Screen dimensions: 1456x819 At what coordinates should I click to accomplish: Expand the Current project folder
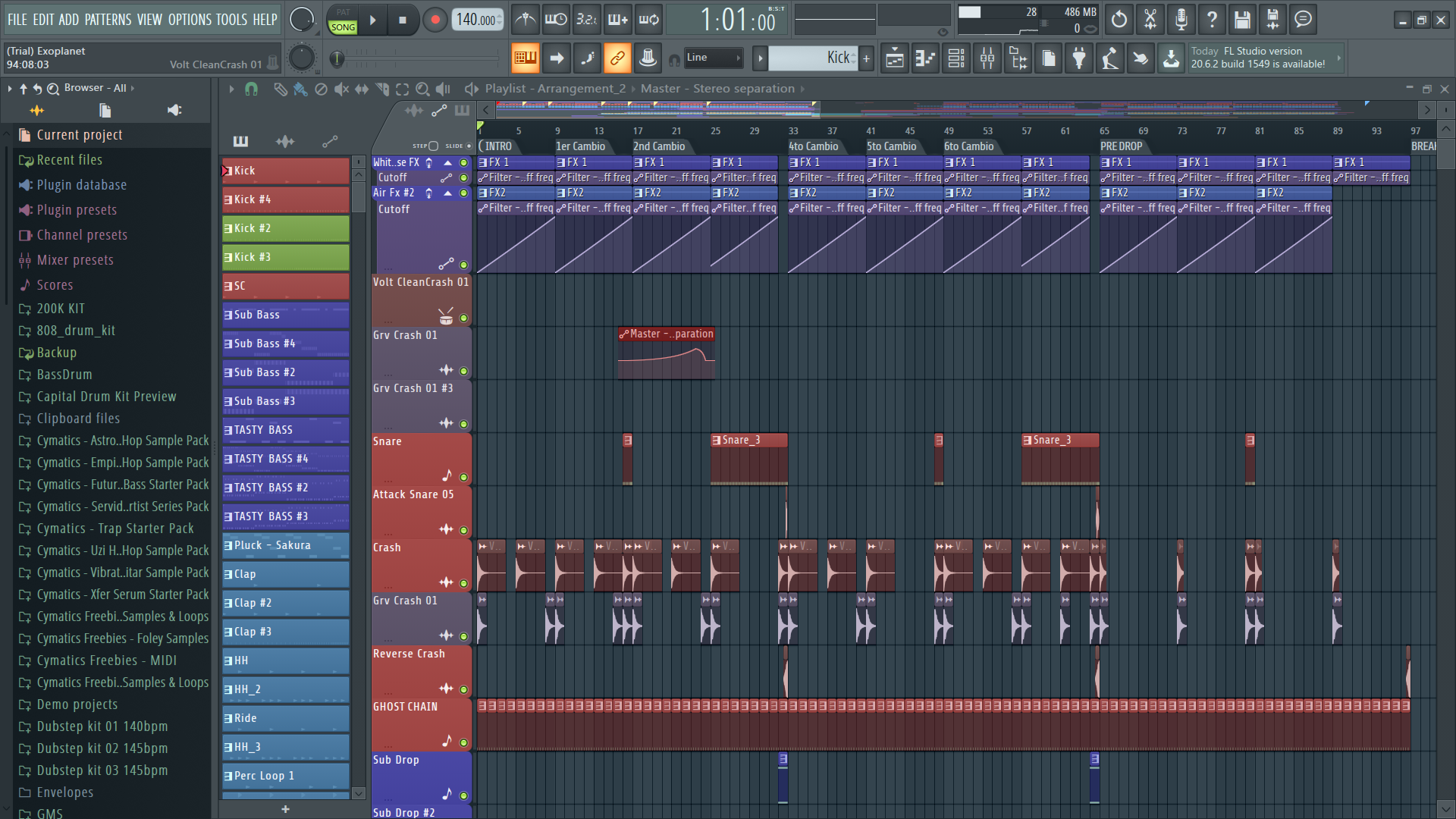(x=80, y=135)
